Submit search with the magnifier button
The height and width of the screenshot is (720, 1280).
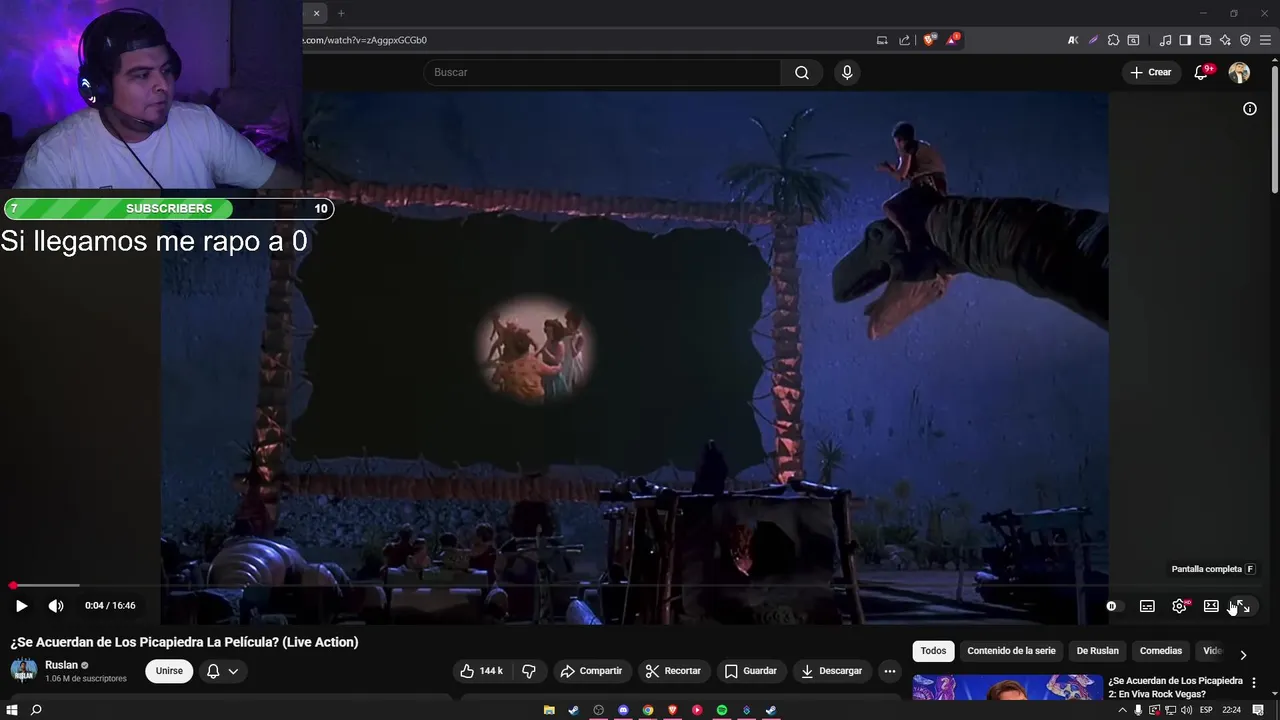[802, 72]
